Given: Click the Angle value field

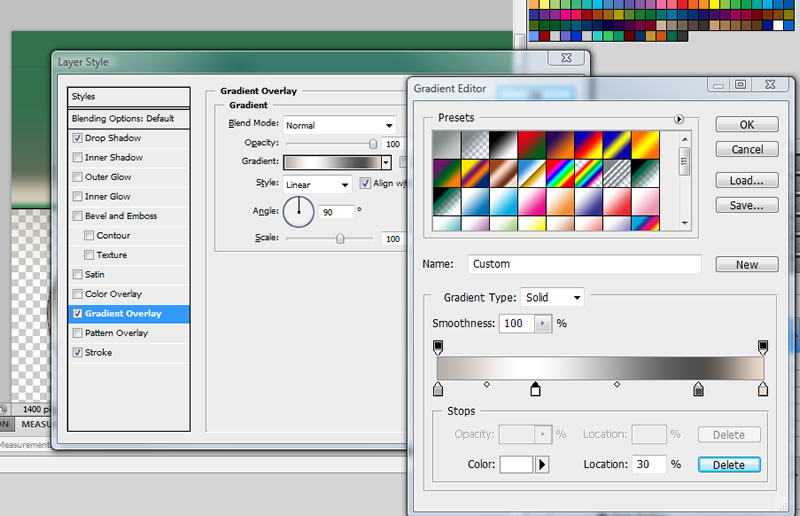Looking at the screenshot, I should (x=336, y=212).
